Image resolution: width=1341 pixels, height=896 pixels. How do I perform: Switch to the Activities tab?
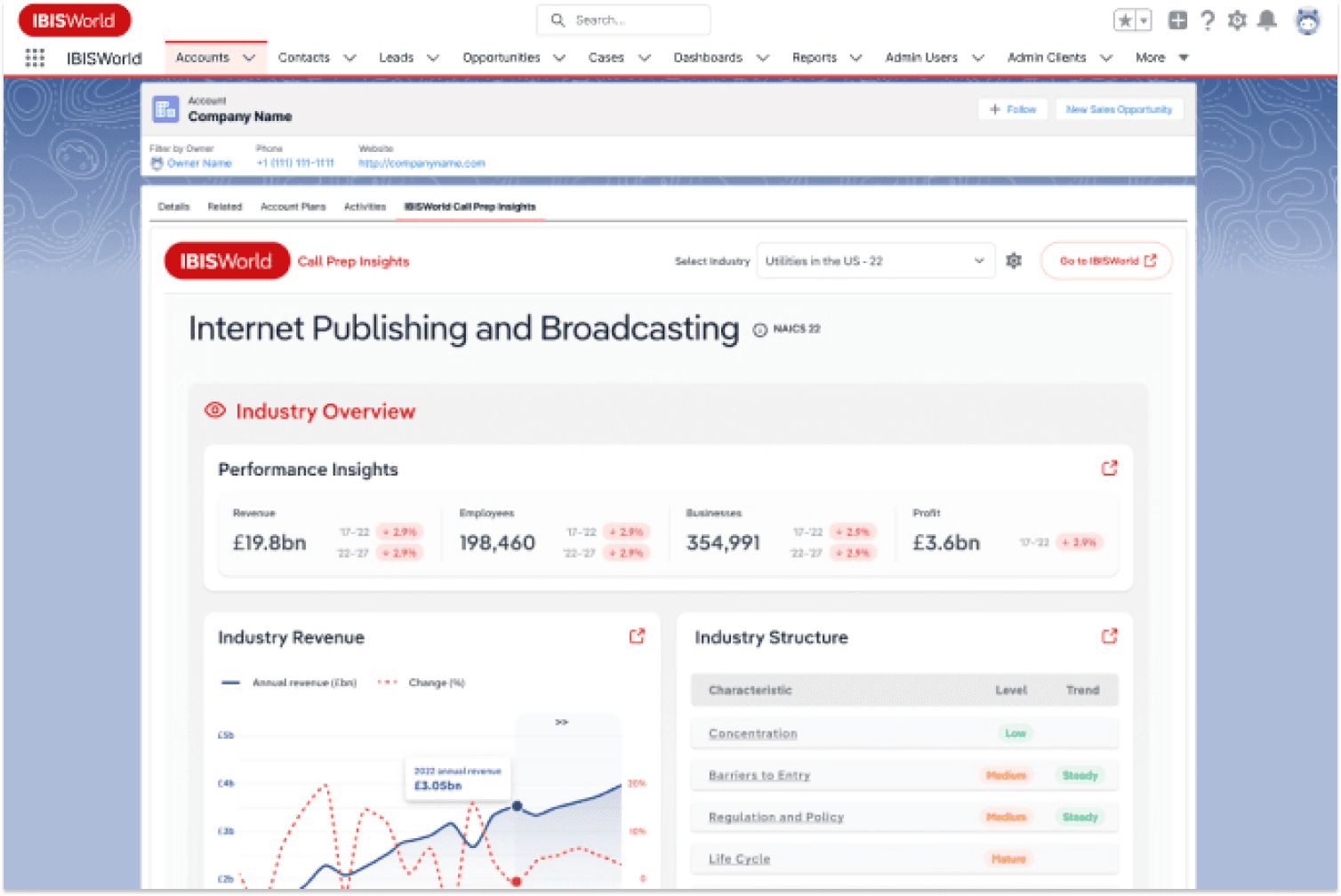[x=365, y=207]
